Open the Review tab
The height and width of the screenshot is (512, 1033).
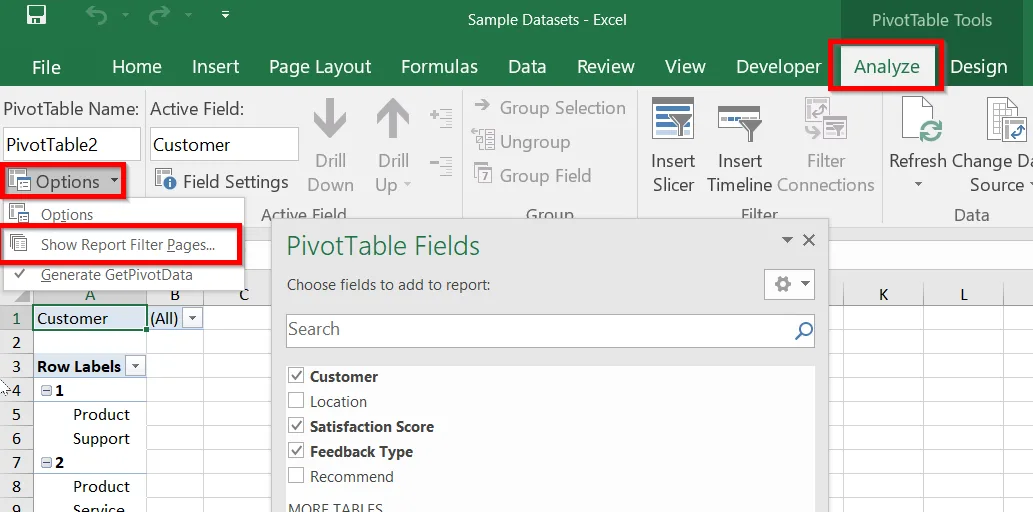tap(605, 67)
